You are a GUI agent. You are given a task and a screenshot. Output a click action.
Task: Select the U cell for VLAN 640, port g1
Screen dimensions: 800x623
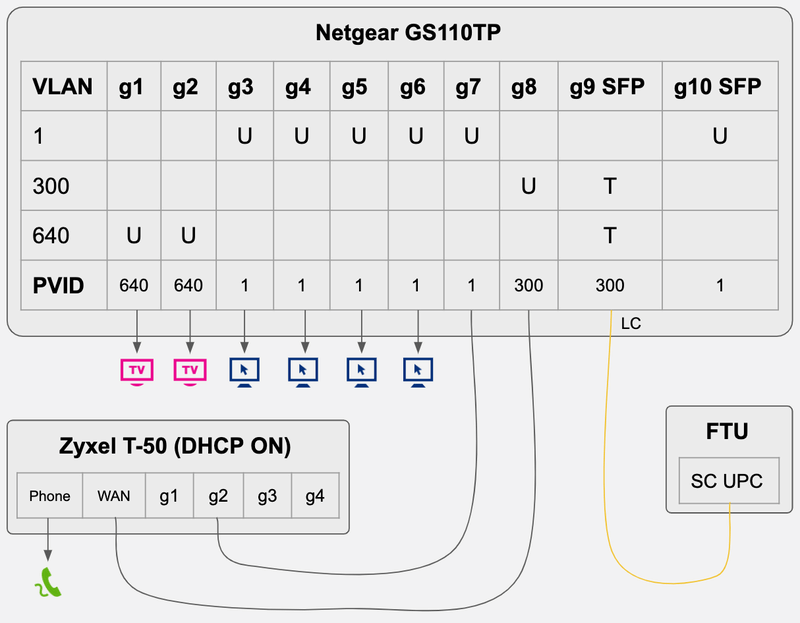(x=134, y=235)
